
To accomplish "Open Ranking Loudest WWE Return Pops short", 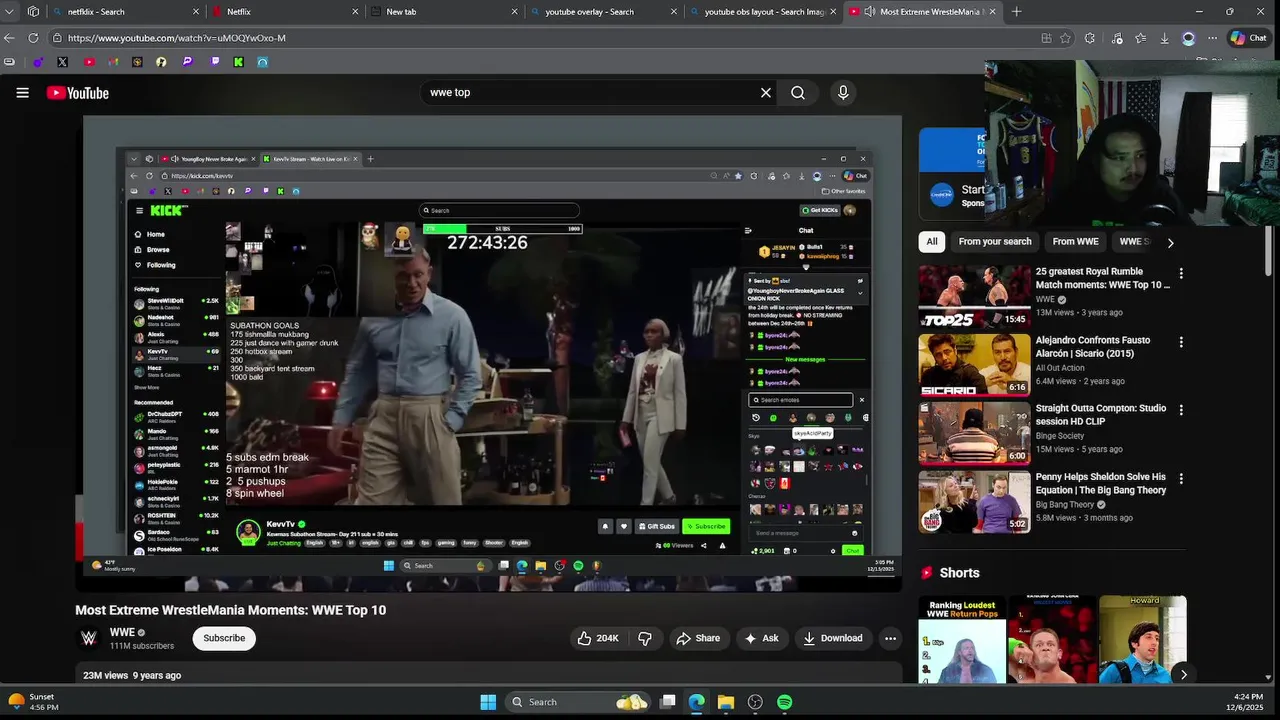I will (962, 640).
